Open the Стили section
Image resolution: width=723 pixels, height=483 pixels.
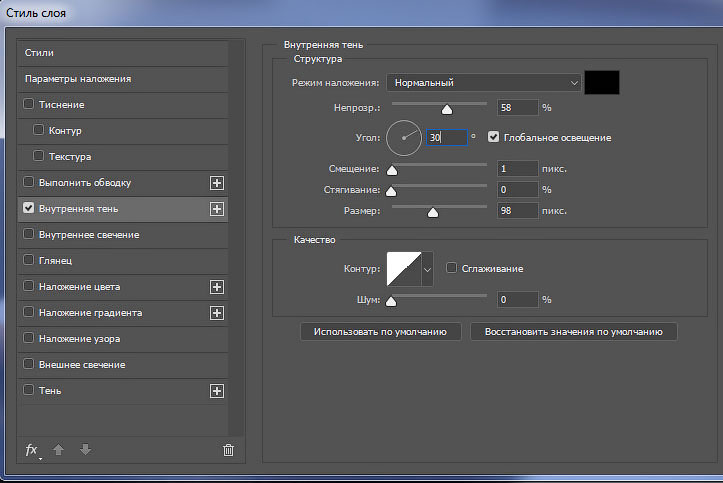click(x=123, y=53)
